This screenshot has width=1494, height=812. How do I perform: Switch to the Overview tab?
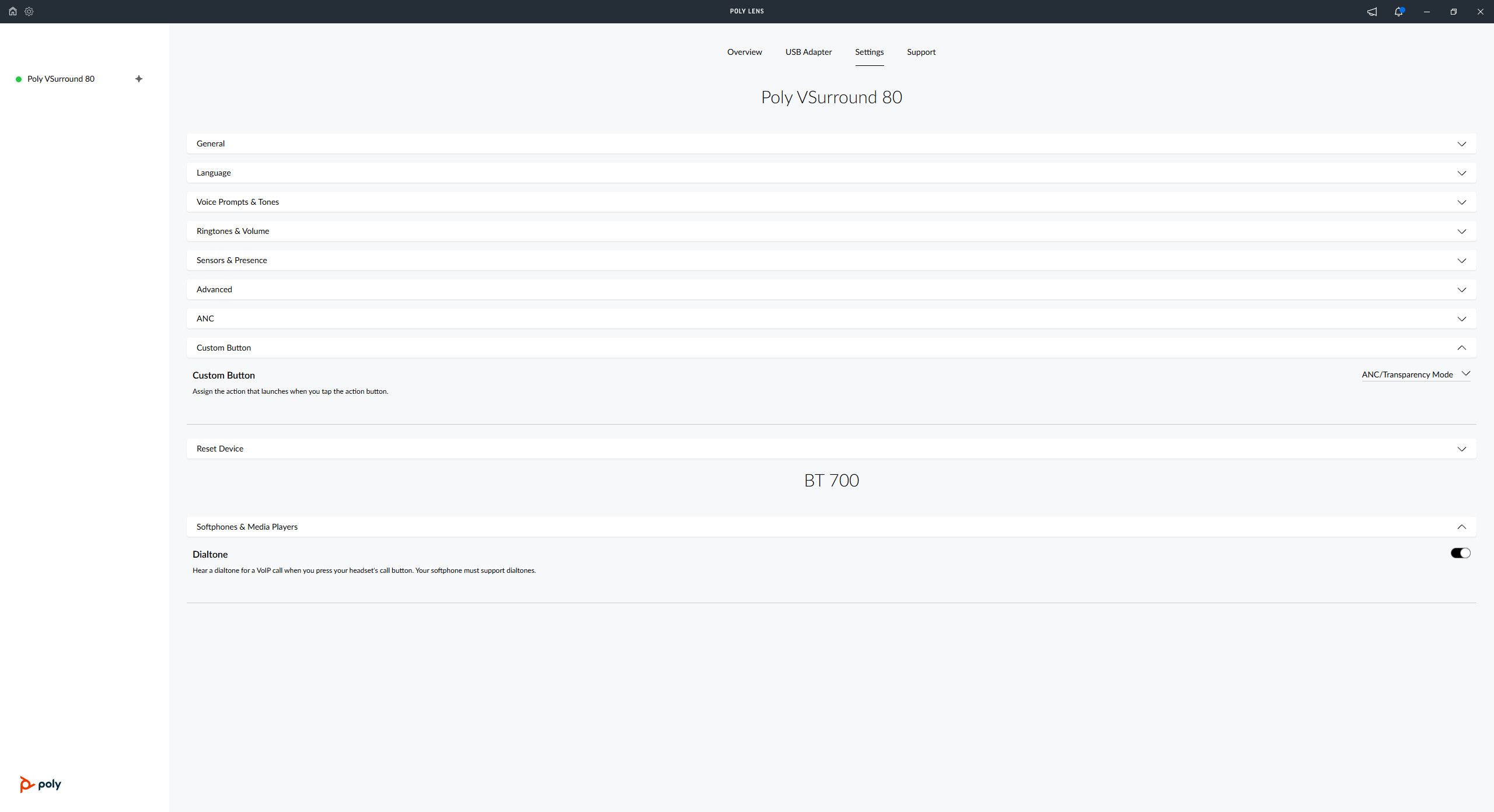tap(744, 52)
